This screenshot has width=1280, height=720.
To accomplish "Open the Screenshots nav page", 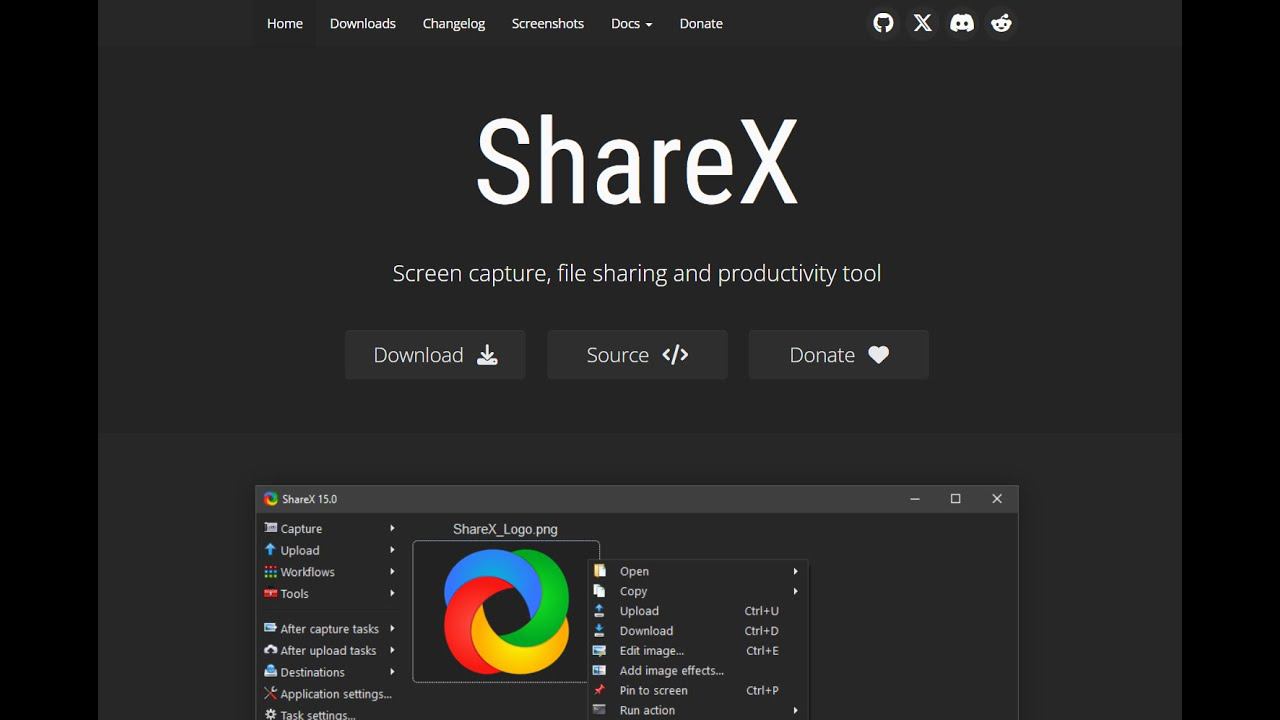I will click(x=548, y=23).
